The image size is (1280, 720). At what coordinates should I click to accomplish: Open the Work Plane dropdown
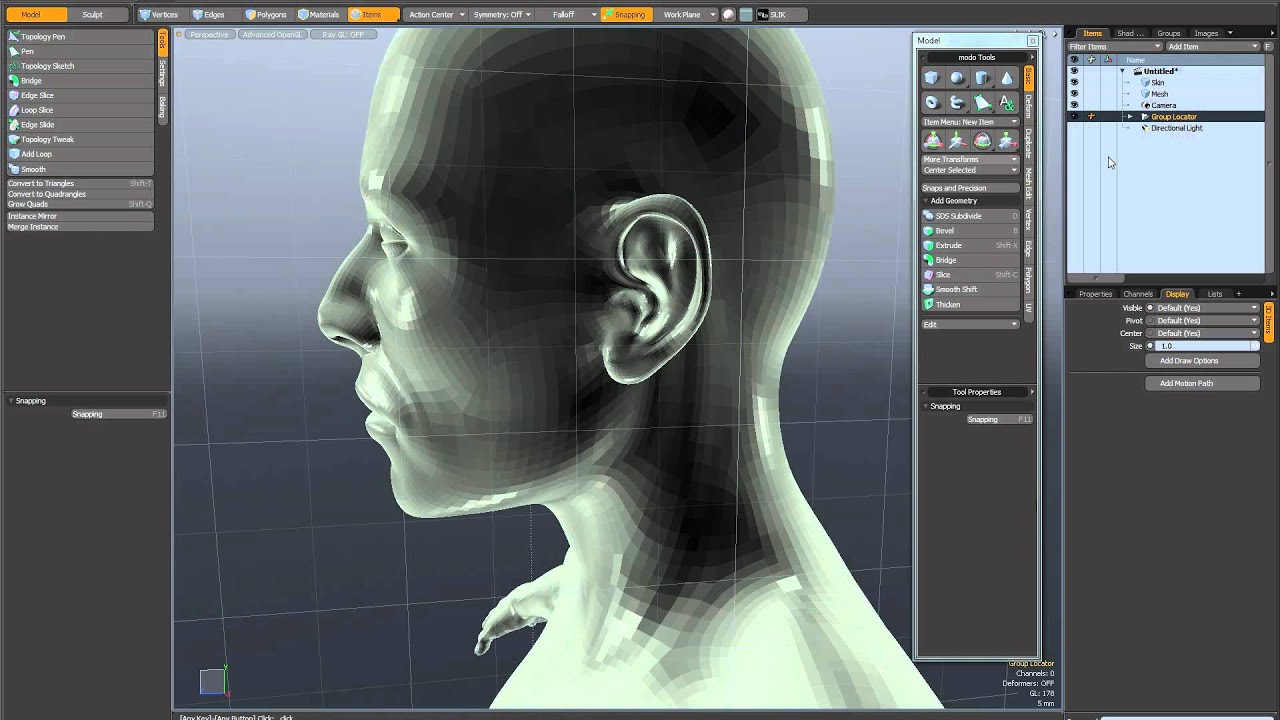687,15
